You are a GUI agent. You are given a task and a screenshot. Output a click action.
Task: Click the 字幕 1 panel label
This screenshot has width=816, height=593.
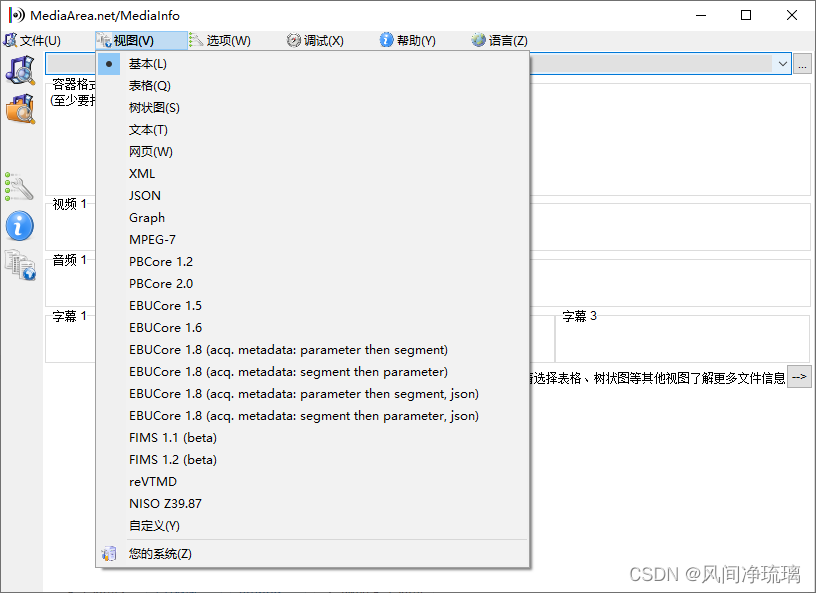tap(69, 316)
